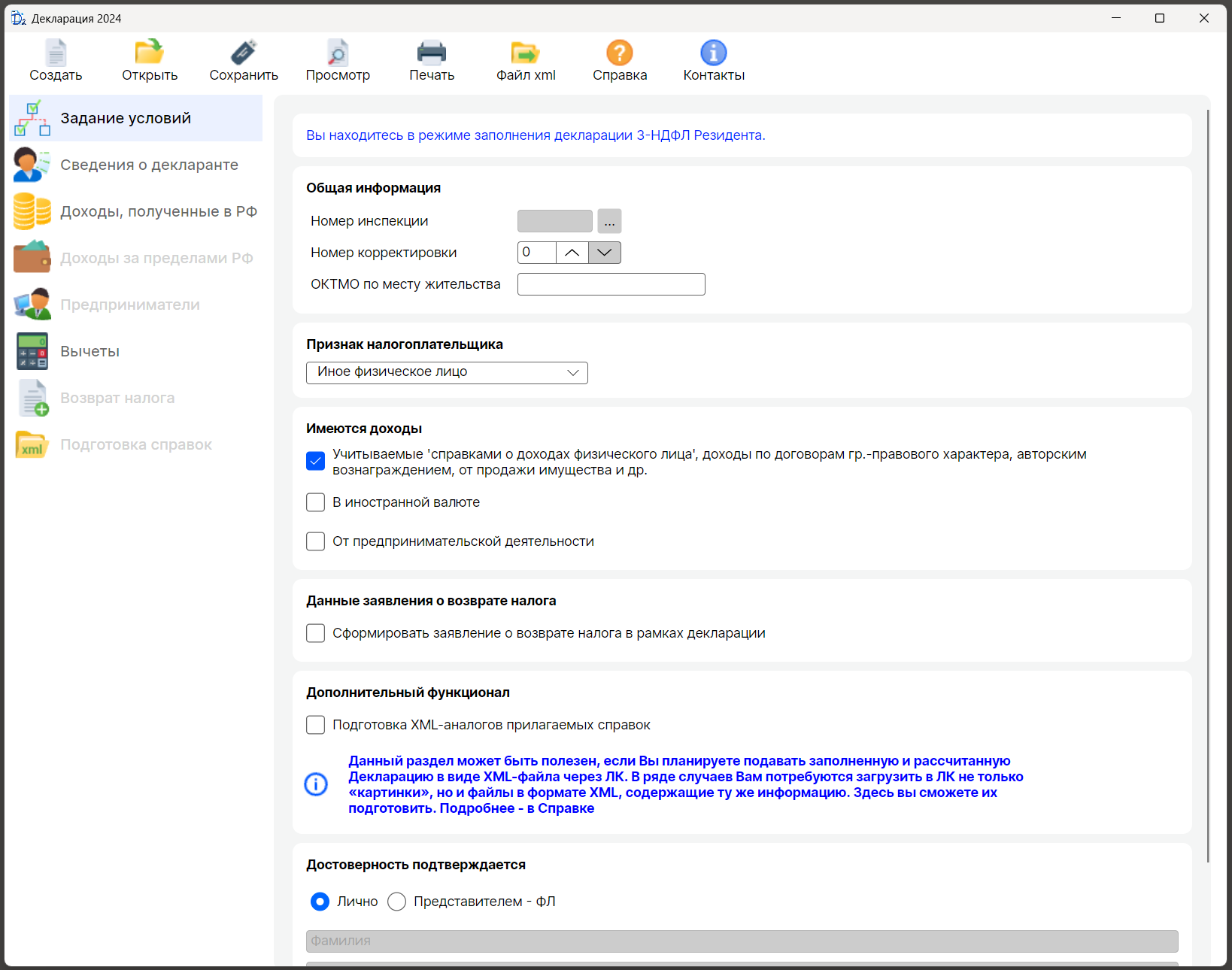Decrease Номер корректировки with the down arrow
The width and height of the screenshot is (1232, 970).
point(605,253)
